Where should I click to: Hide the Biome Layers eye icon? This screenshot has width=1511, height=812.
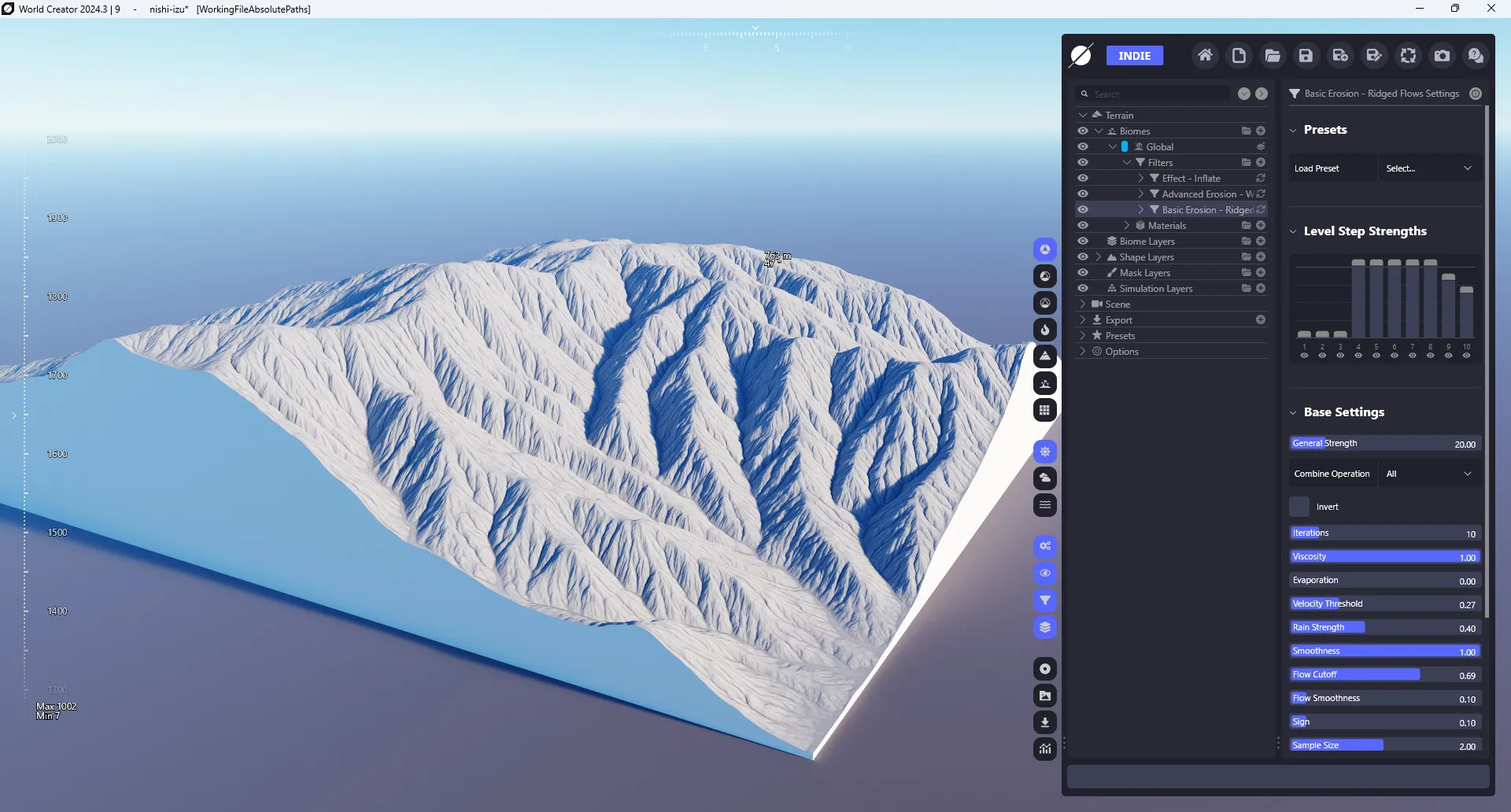1083,241
